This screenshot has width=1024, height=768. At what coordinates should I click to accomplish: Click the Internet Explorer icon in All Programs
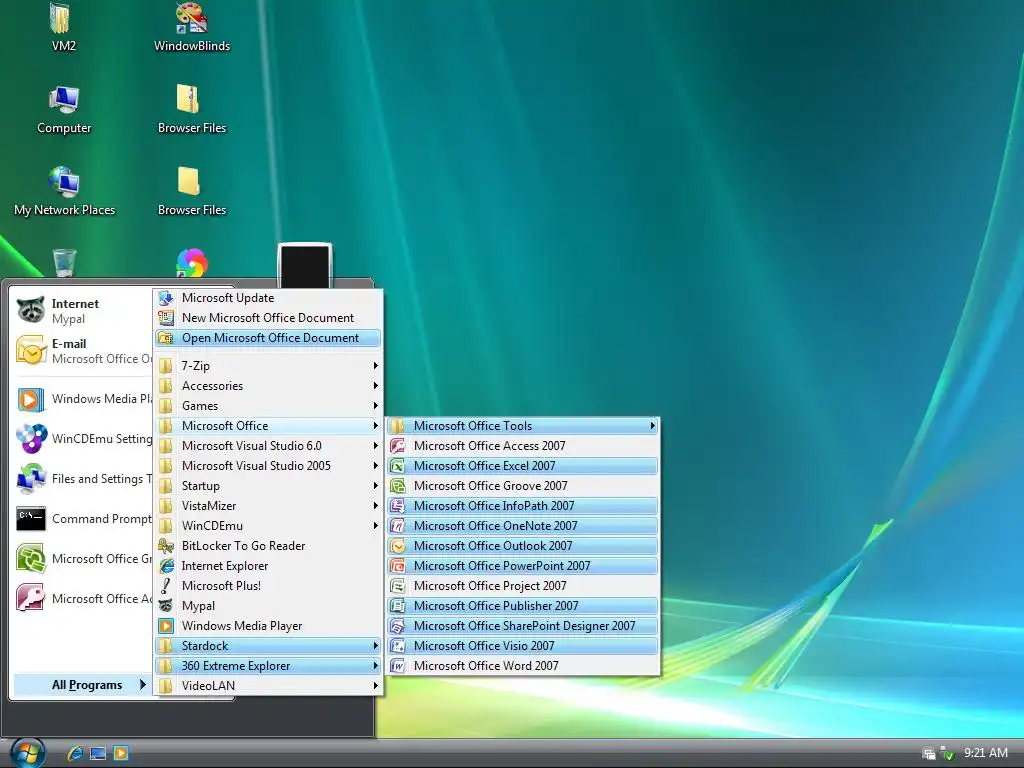(x=166, y=566)
